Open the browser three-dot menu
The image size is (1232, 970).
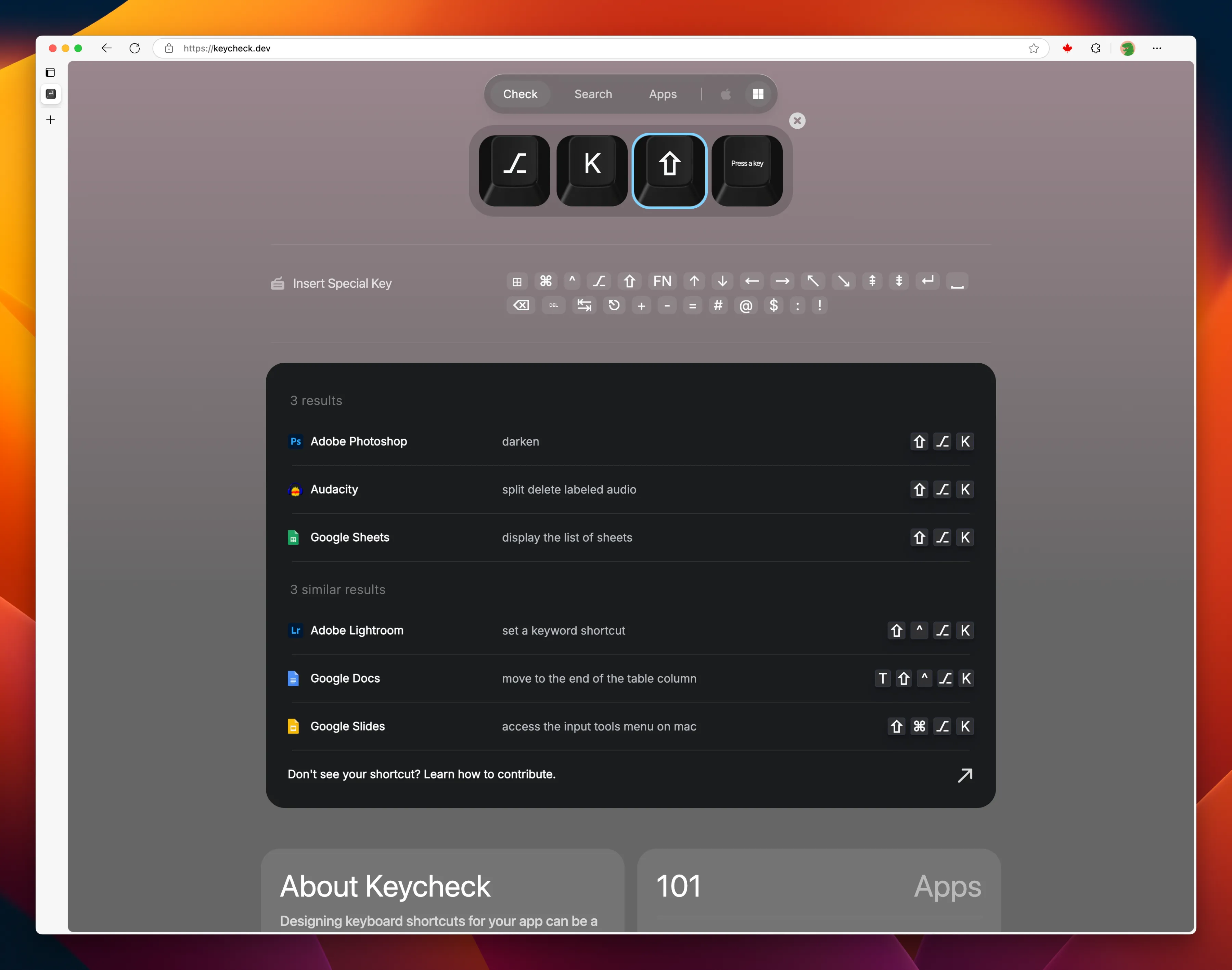[1157, 48]
